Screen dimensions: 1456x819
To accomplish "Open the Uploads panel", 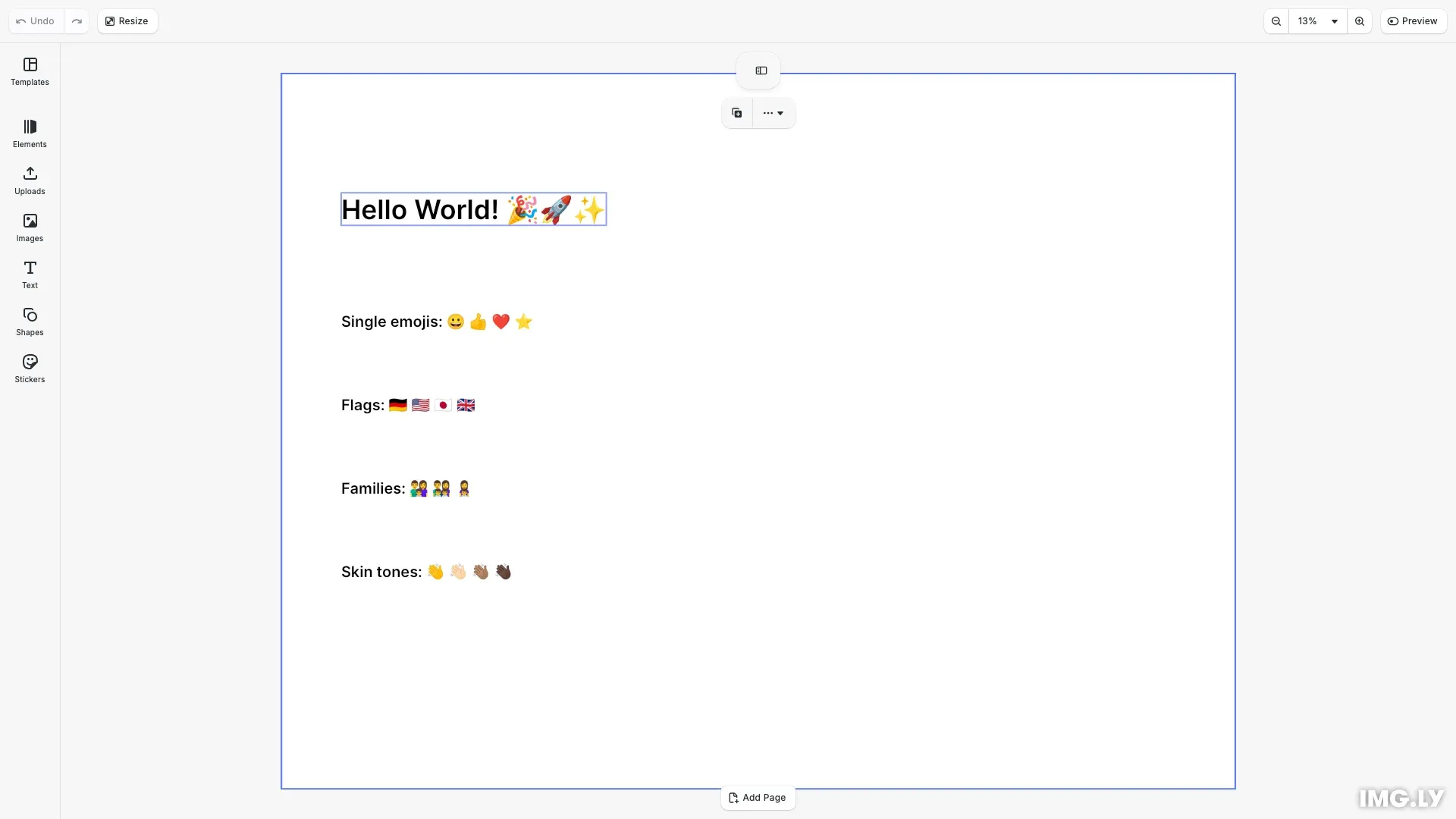I will (29, 180).
